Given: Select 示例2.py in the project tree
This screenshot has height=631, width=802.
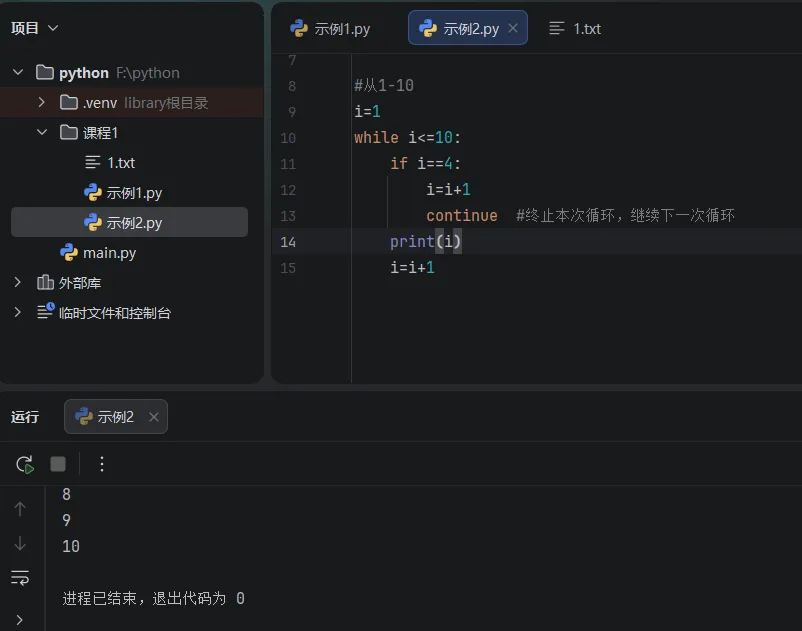Looking at the screenshot, I should (x=129, y=222).
